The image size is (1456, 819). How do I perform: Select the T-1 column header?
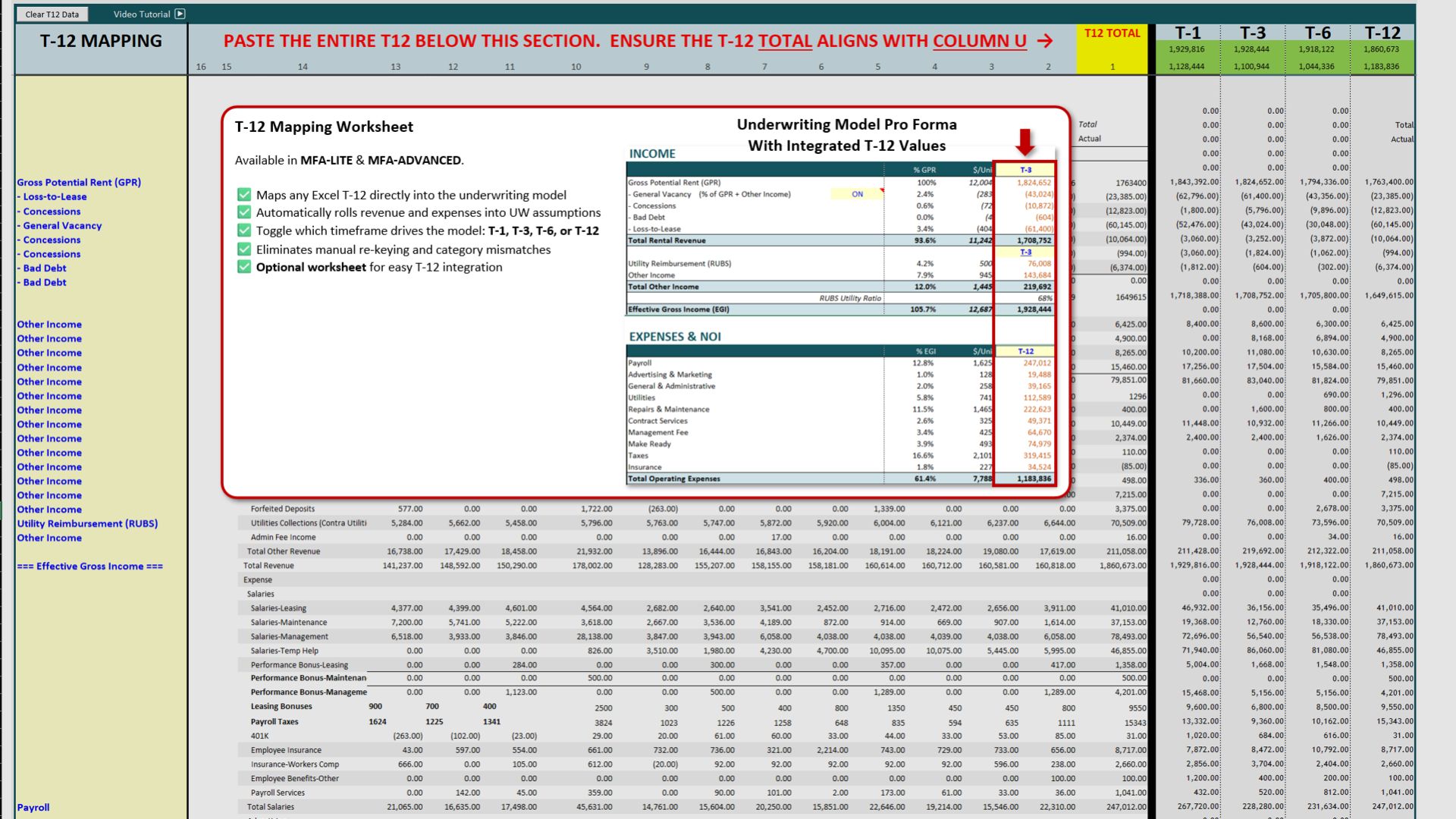click(x=1188, y=33)
